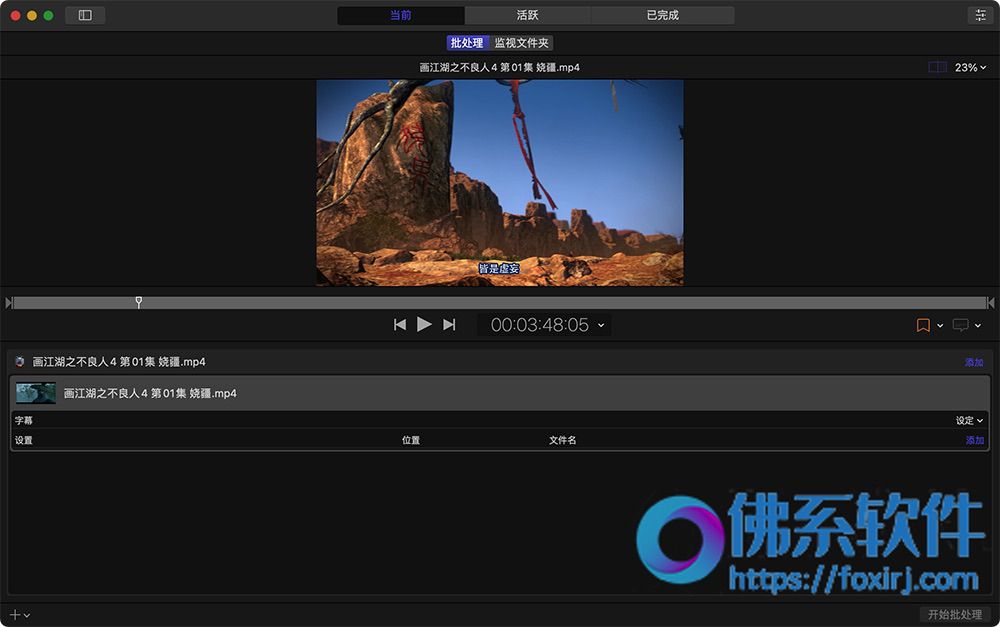The width and height of the screenshot is (1000, 627).
Task: Click 添加 link in settings row
Action: pyautogui.click(x=974, y=440)
